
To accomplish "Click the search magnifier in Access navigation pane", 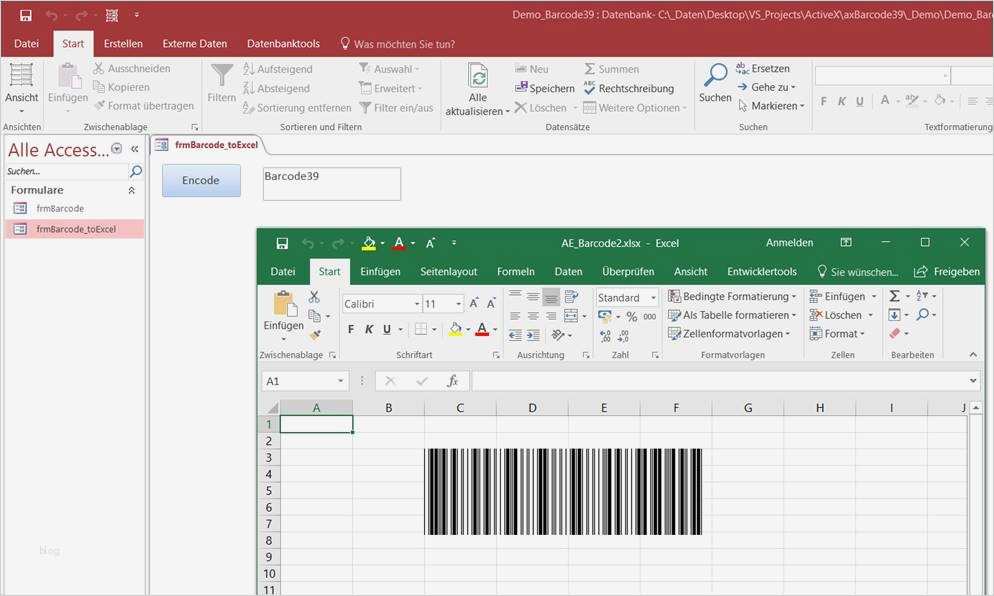I will (136, 171).
